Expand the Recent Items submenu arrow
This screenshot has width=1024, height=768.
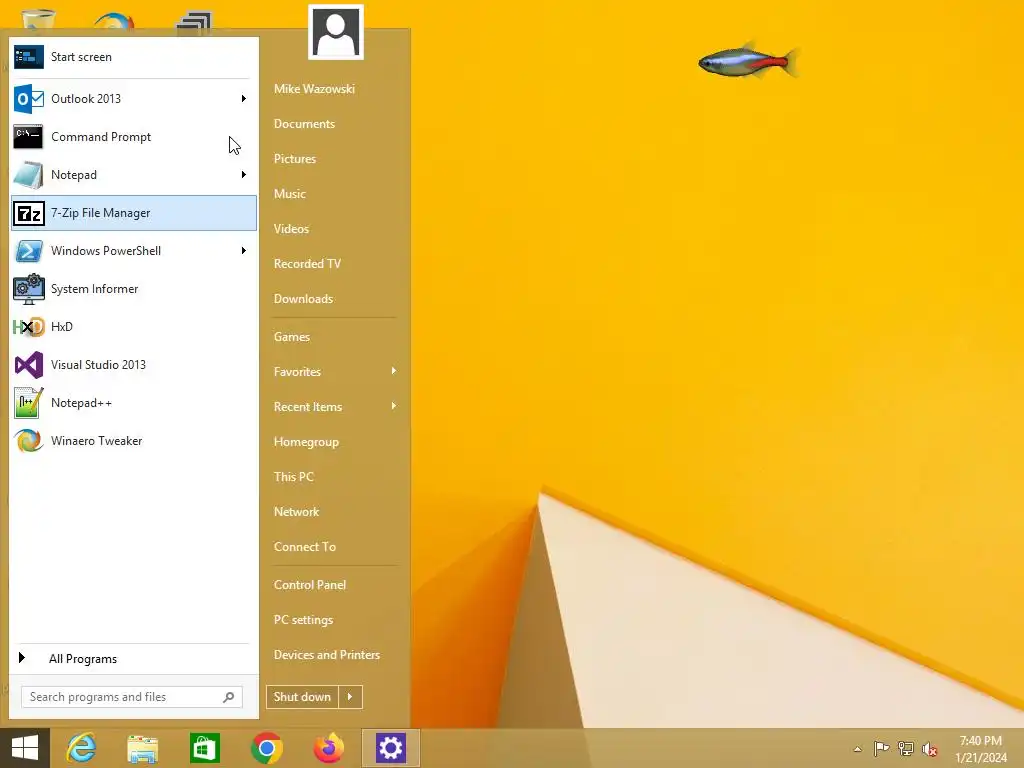coord(394,406)
